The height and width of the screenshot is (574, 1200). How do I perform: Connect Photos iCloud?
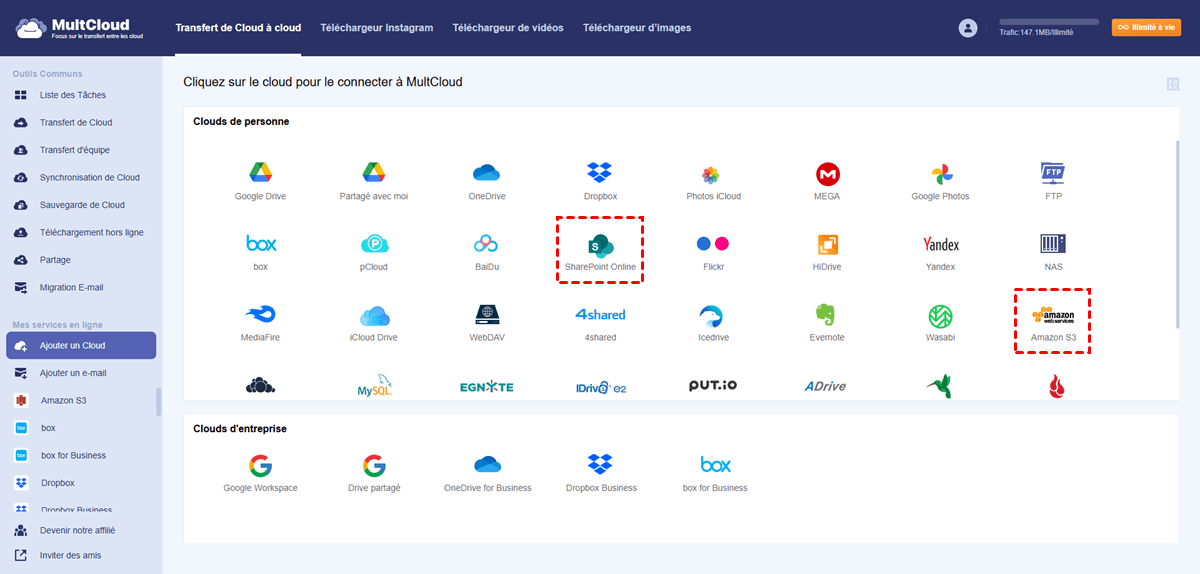pos(713,181)
